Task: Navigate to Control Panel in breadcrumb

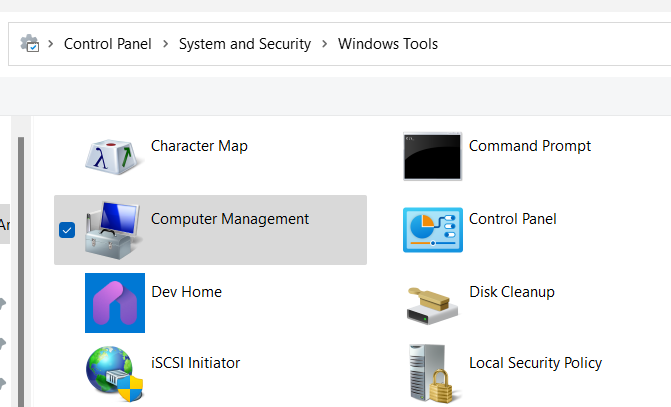Action: pyautogui.click(x=107, y=44)
